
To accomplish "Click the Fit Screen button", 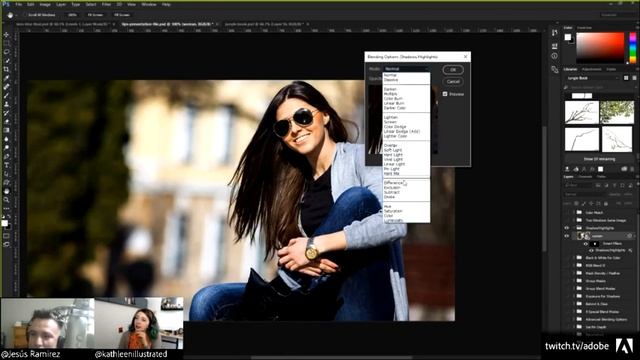I will [96, 15].
